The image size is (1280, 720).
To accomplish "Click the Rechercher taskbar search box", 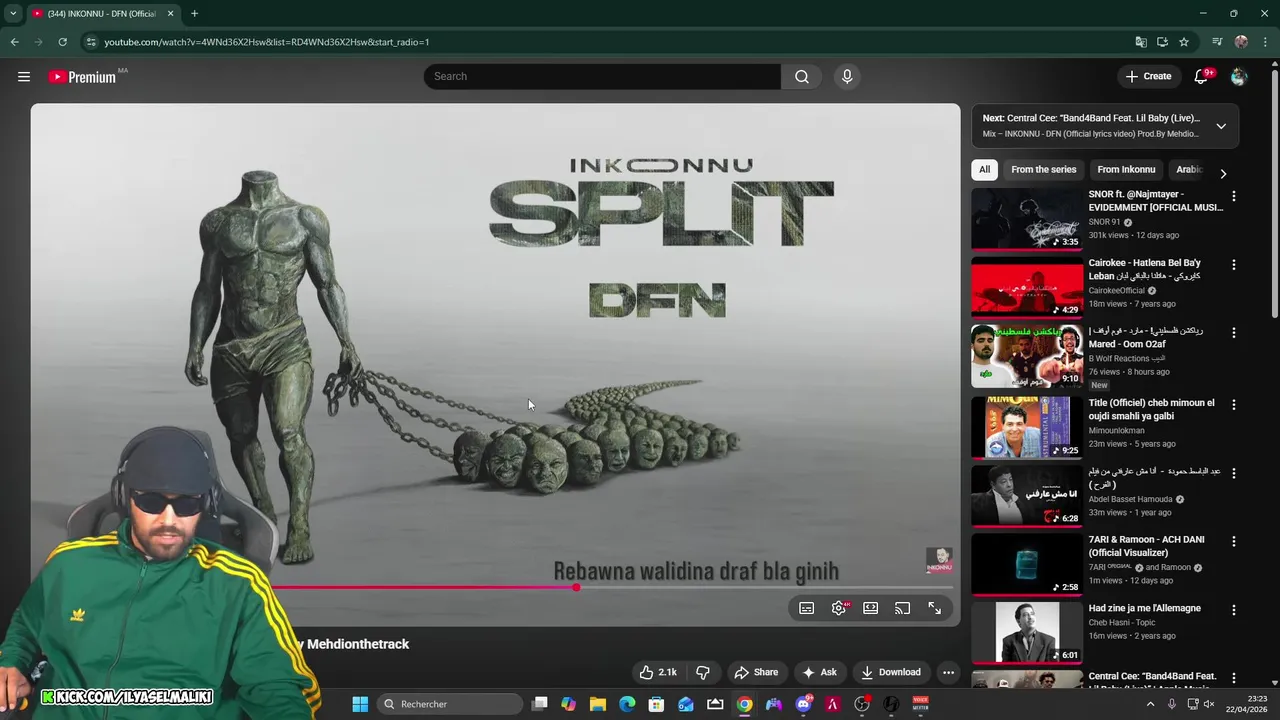I will click(450, 704).
